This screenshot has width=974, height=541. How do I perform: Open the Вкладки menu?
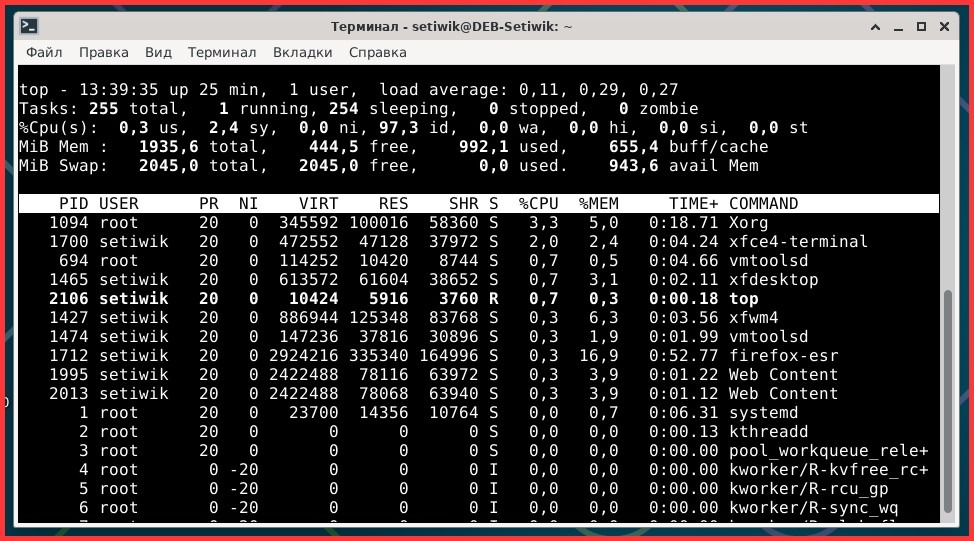302,52
